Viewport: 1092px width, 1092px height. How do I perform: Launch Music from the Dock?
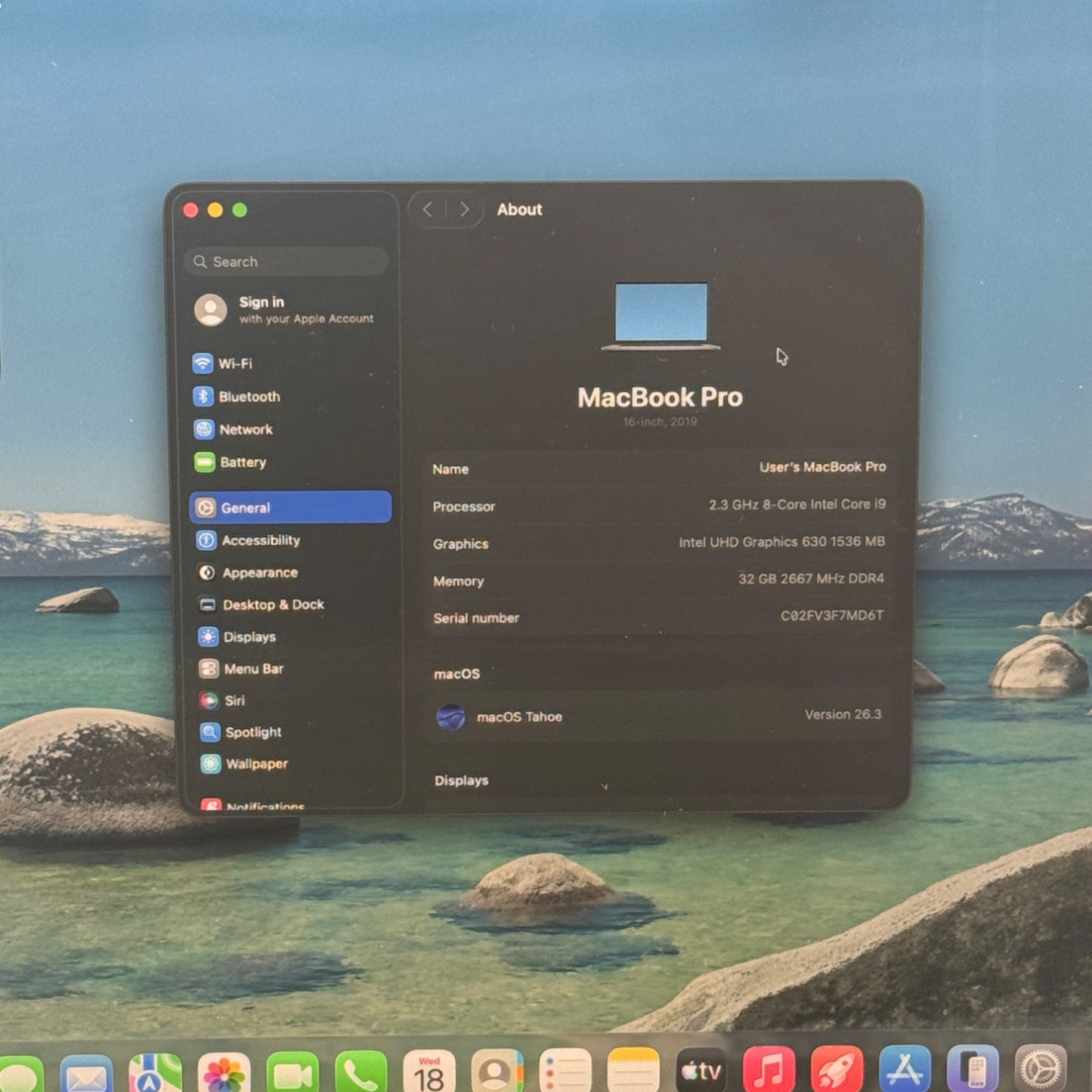click(768, 1071)
